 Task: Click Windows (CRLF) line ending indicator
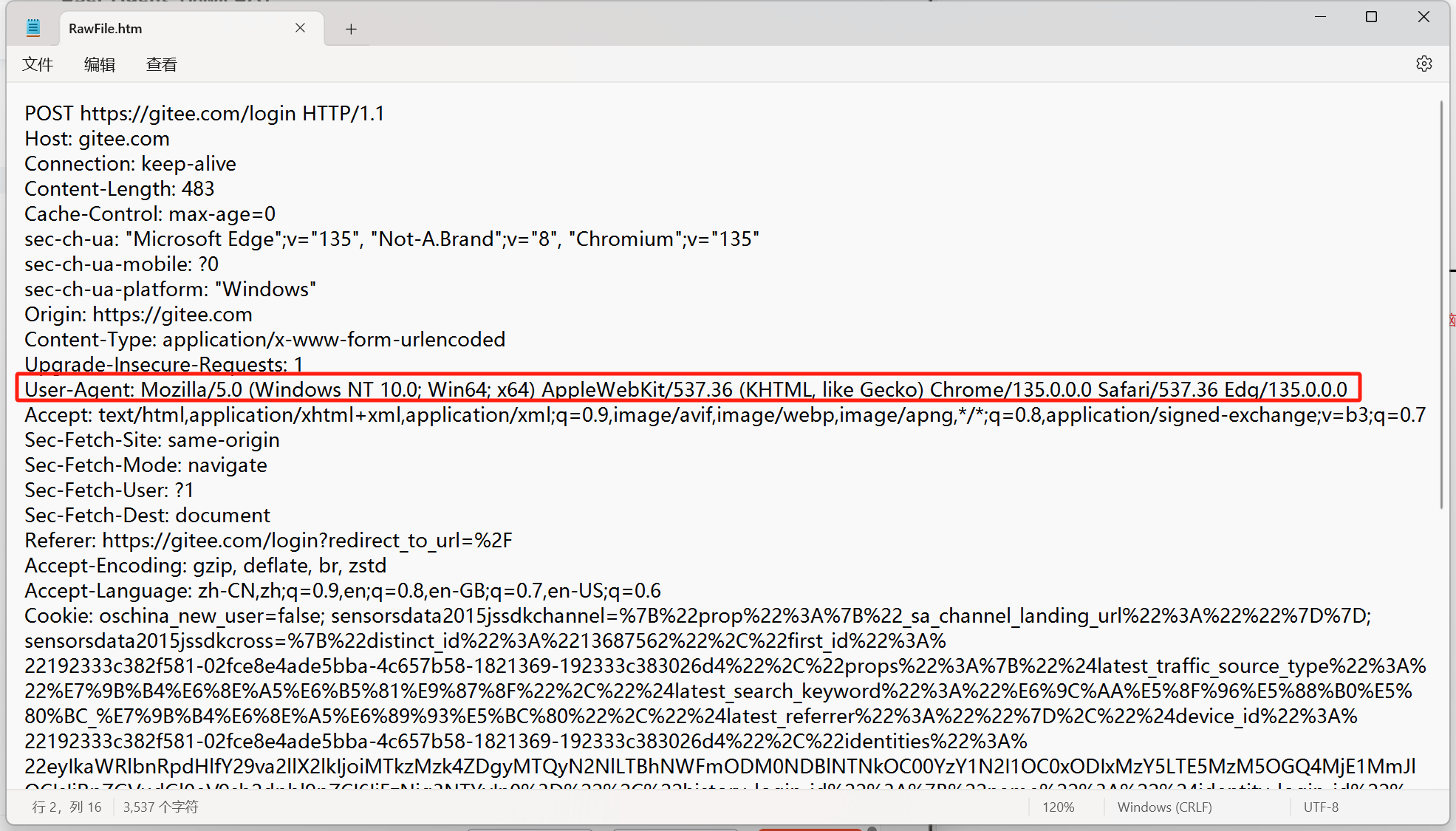[x=1164, y=807]
